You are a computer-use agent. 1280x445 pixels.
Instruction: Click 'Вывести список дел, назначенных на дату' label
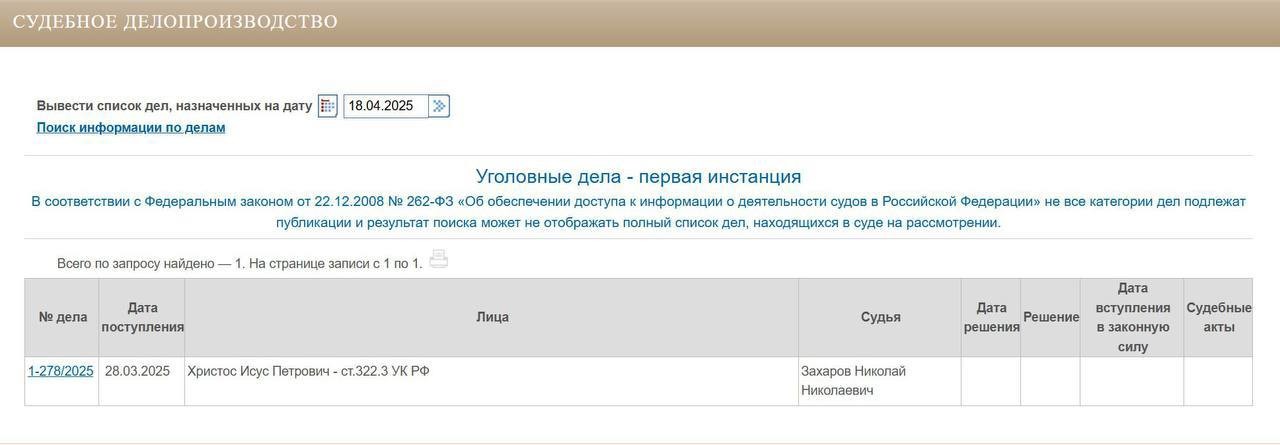[175, 106]
